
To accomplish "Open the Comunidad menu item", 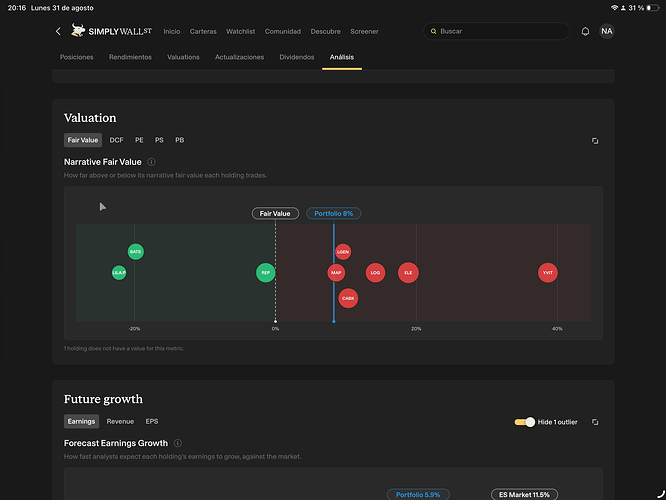I will [282, 31].
